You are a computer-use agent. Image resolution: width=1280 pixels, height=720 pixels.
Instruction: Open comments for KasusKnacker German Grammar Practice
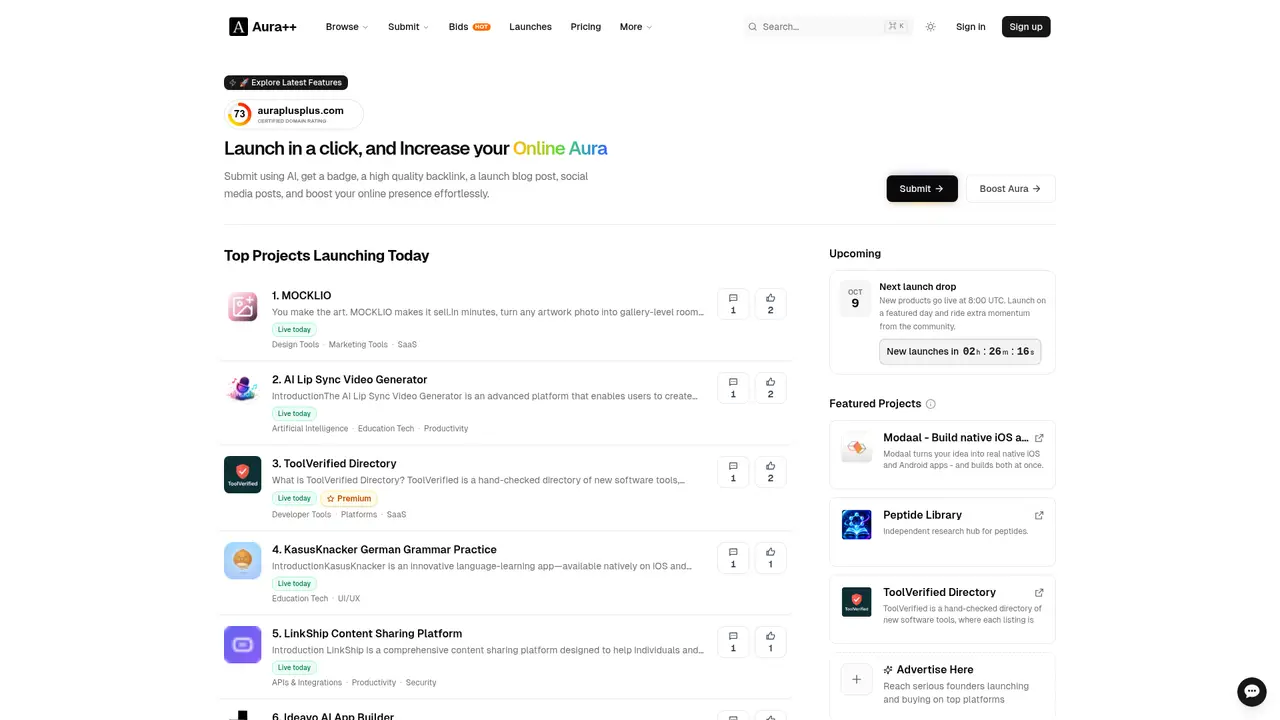click(733, 558)
